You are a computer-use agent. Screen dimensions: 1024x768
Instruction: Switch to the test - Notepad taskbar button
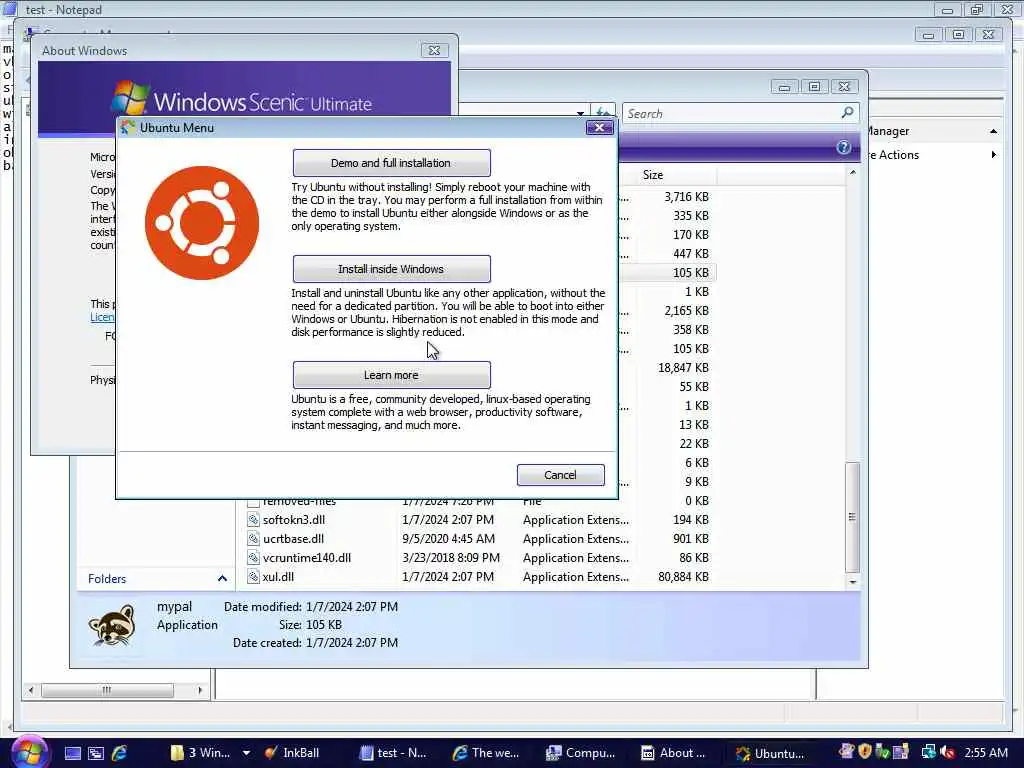pyautogui.click(x=394, y=753)
